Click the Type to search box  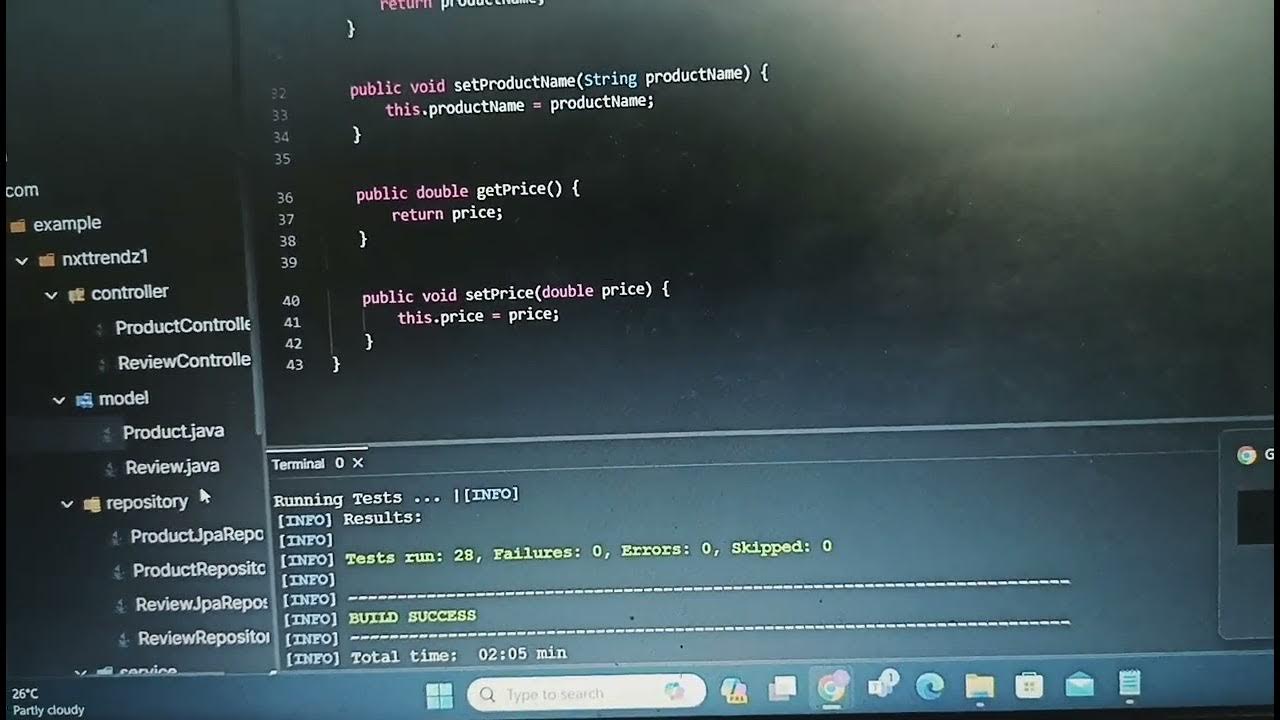[x=586, y=692]
